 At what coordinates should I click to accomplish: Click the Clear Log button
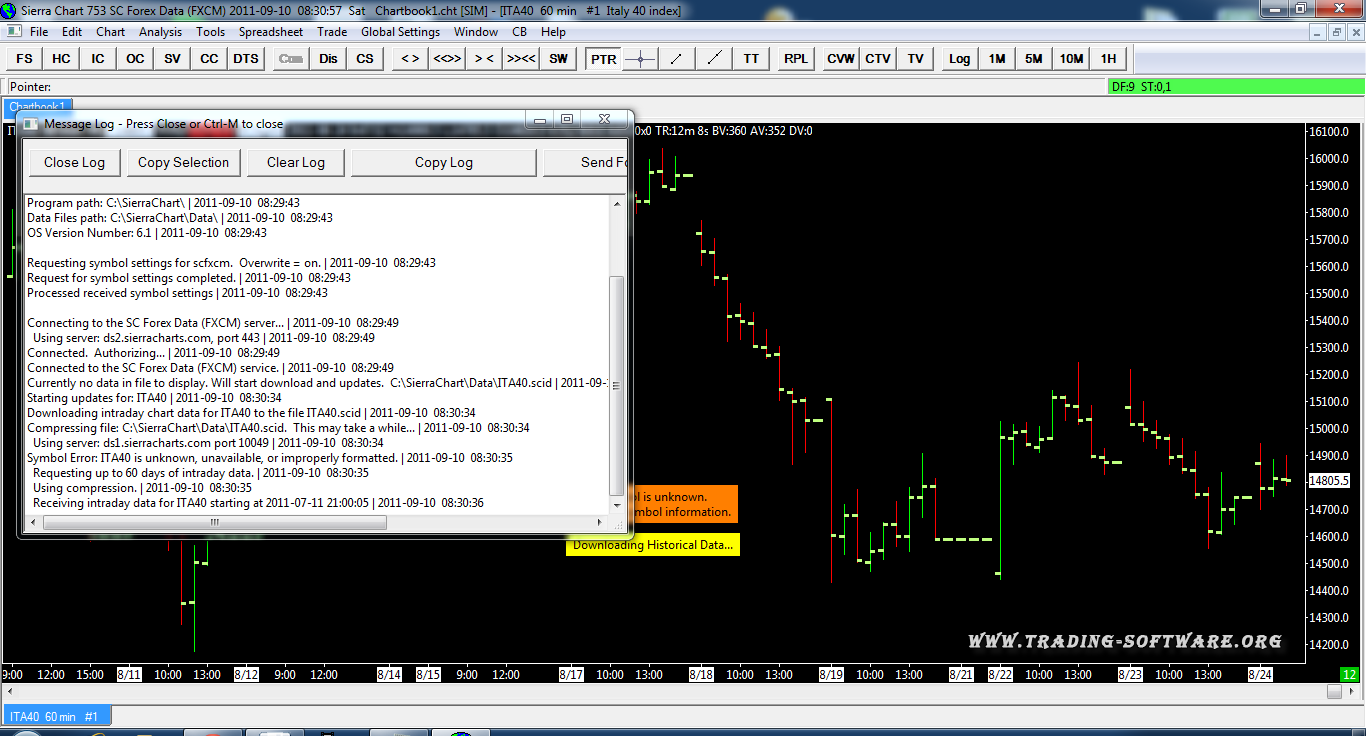(296, 163)
